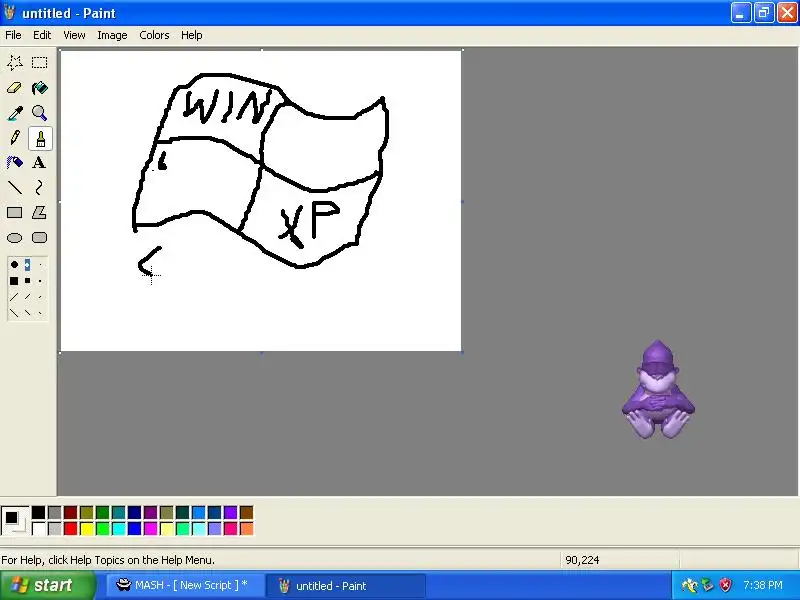Select the Polygon tool

point(39,213)
